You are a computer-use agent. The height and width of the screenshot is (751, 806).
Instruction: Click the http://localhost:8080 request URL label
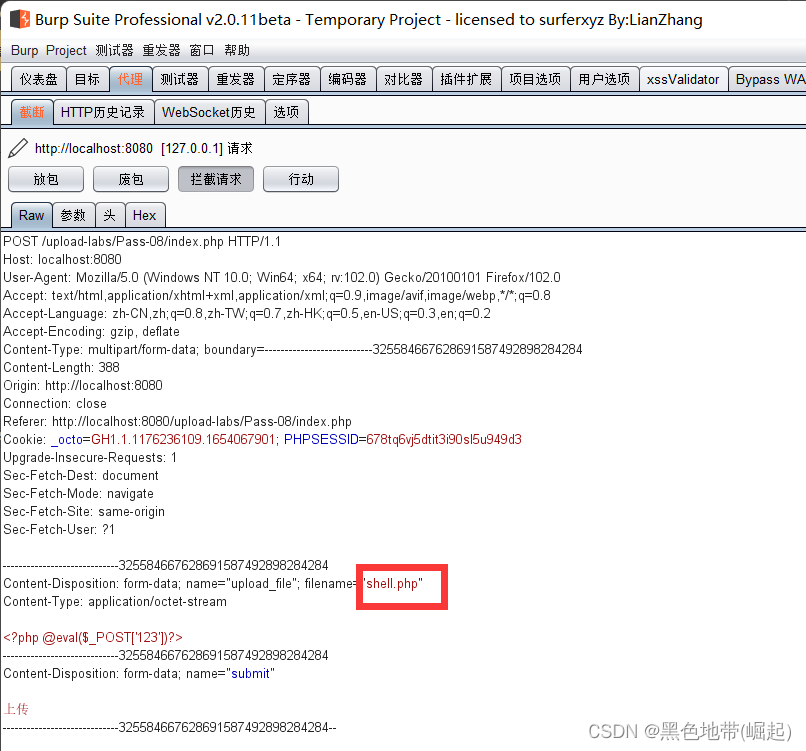click(x=94, y=148)
